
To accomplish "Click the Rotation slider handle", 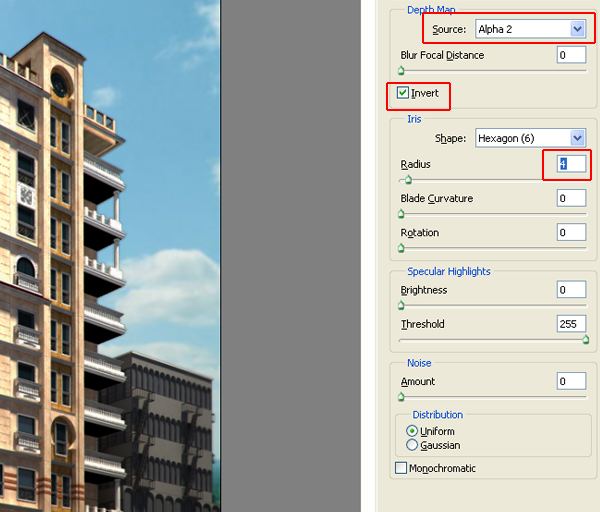I will [401, 248].
